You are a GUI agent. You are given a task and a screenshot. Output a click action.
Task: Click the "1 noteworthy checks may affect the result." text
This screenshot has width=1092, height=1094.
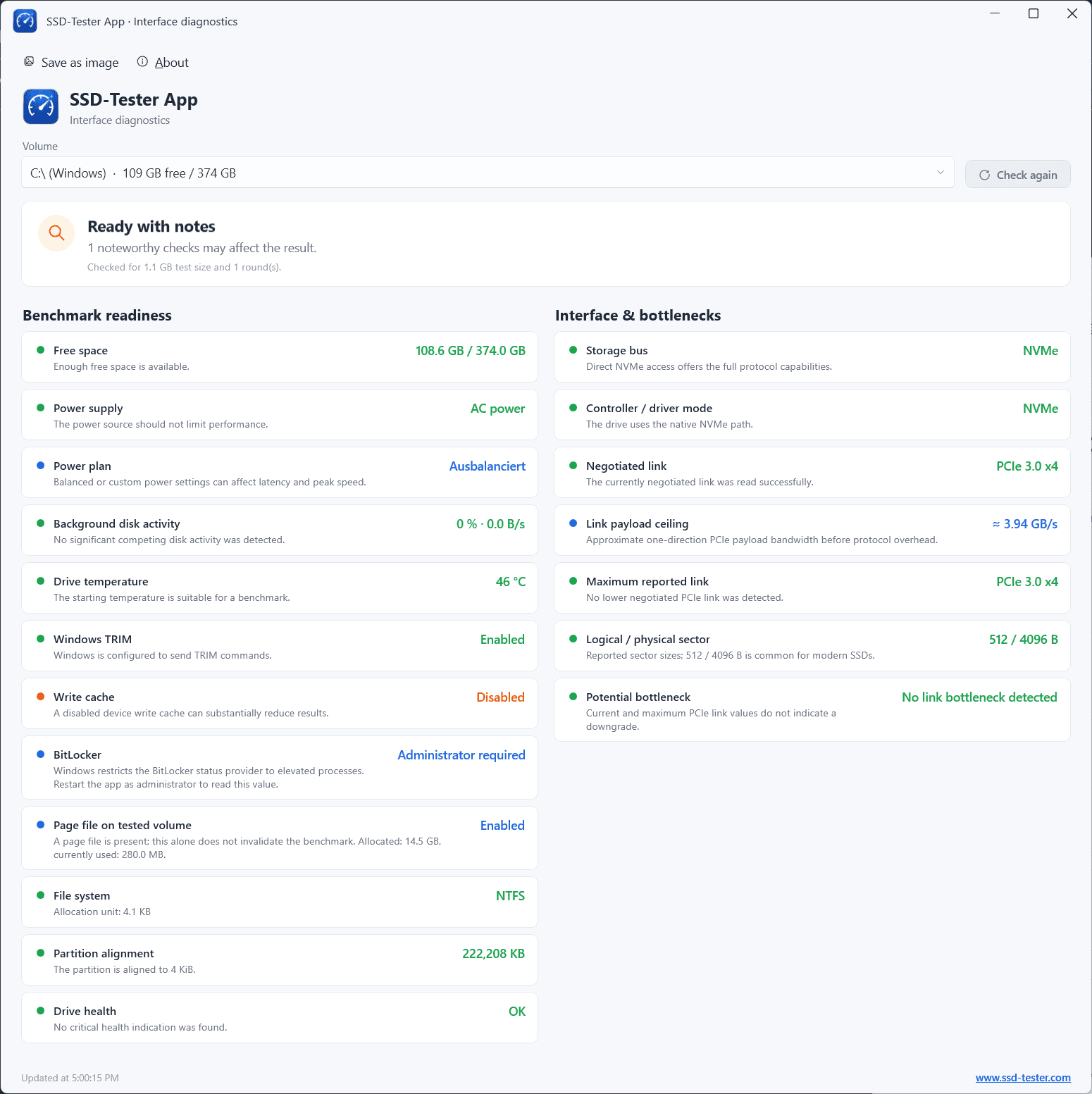coord(202,248)
